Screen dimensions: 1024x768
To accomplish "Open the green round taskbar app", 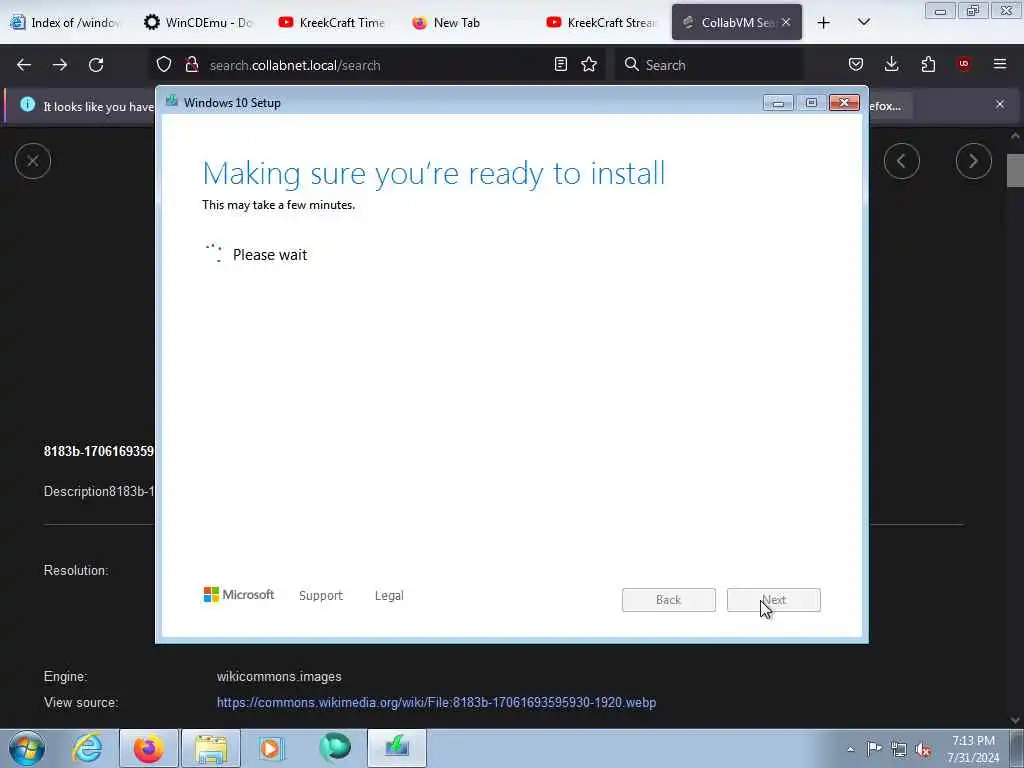I will click(x=335, y=748).
